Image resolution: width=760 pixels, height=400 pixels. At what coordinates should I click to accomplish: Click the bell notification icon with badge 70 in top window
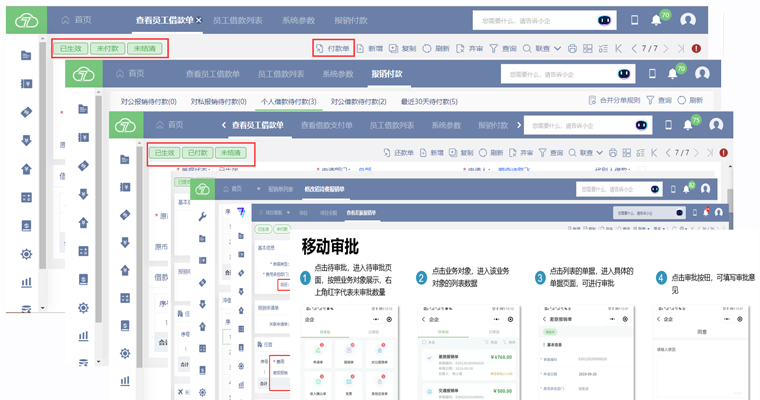656,19
